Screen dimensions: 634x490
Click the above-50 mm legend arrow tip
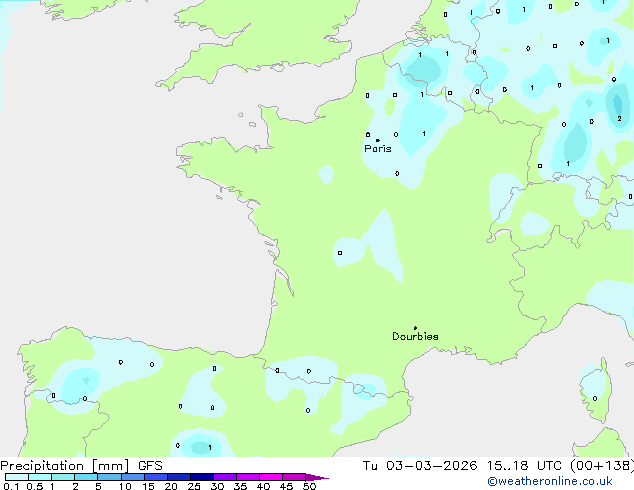point(317,477)
